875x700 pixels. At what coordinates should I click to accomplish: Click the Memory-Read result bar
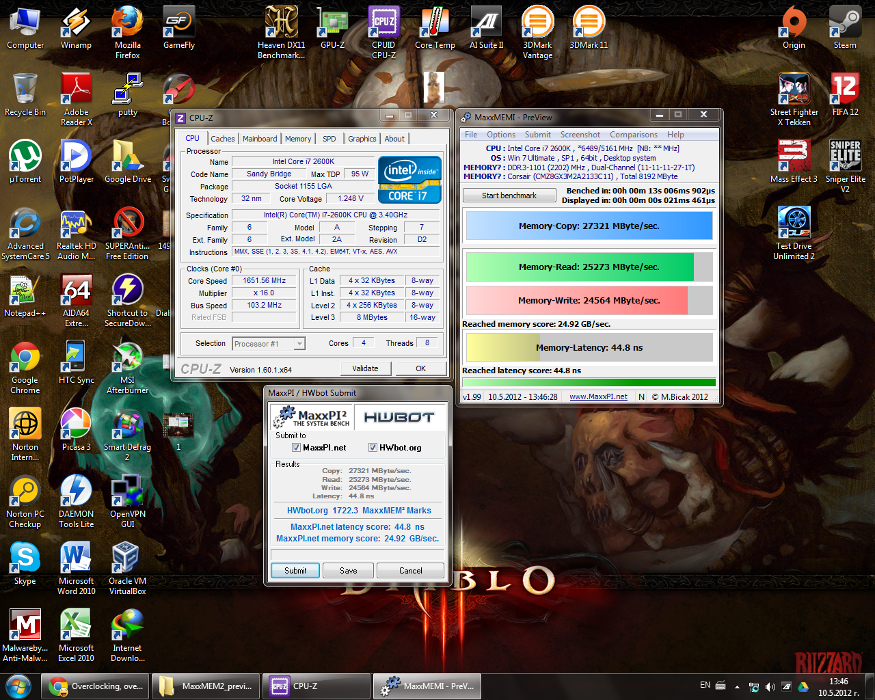[x=589, y=267]
